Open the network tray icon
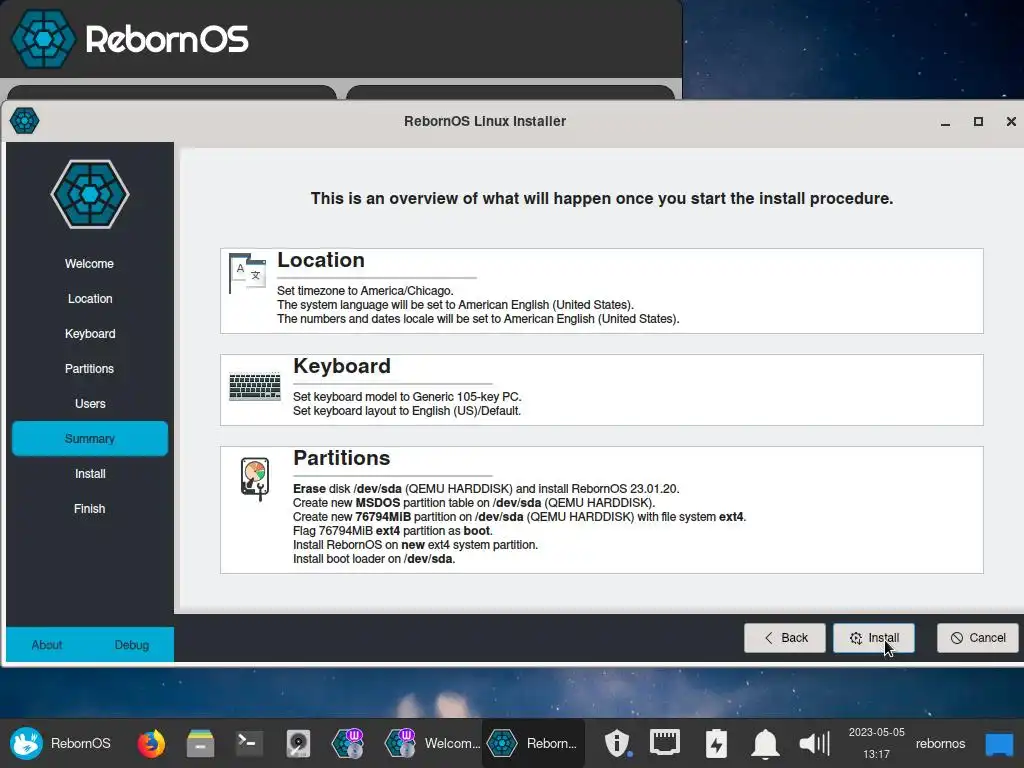 [x=665, y=743]
